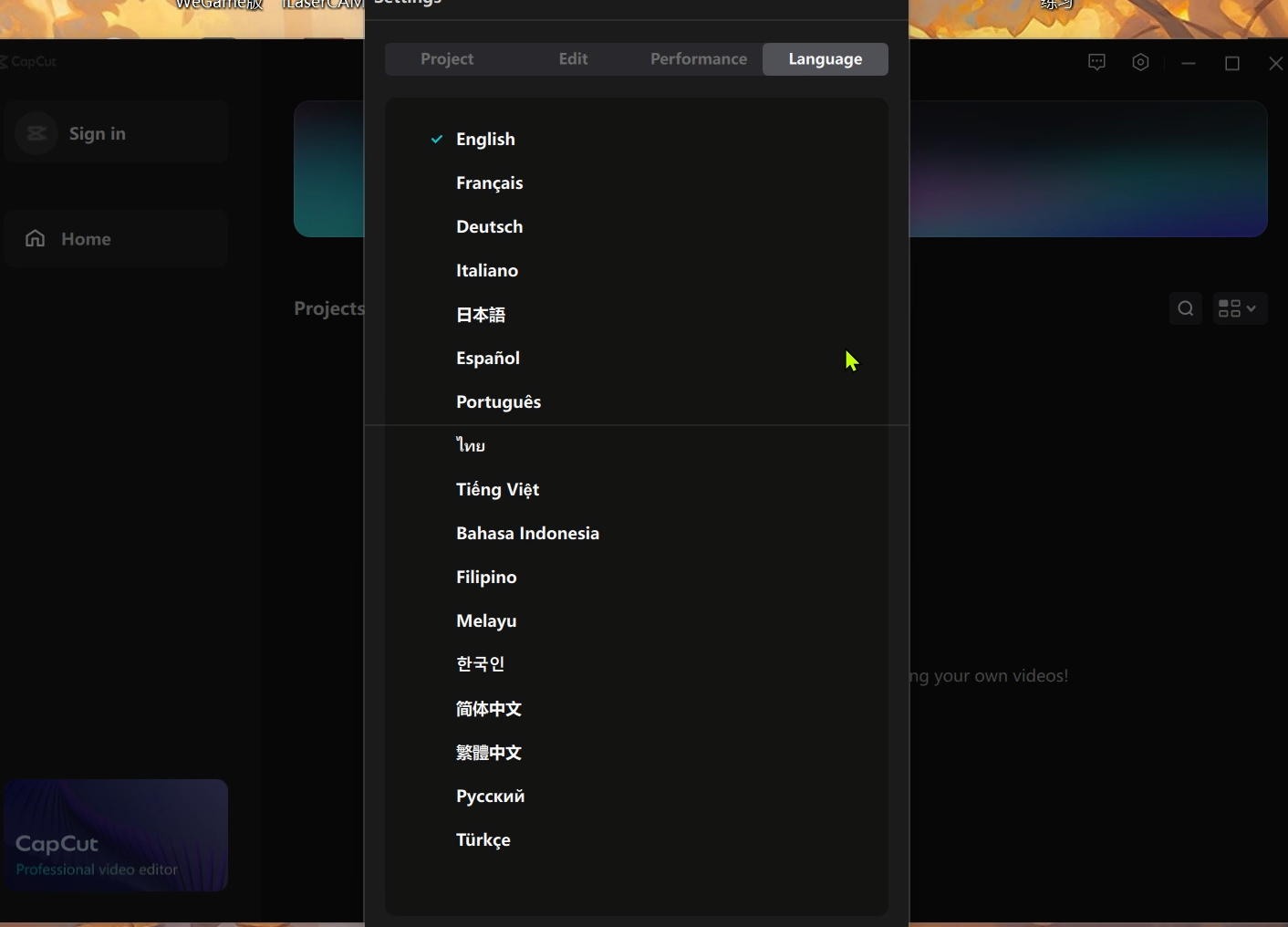Viewport: 1288px width, 927px height.
Task: Minimize the CapCut window
Action: click(x=1188, y=63)
